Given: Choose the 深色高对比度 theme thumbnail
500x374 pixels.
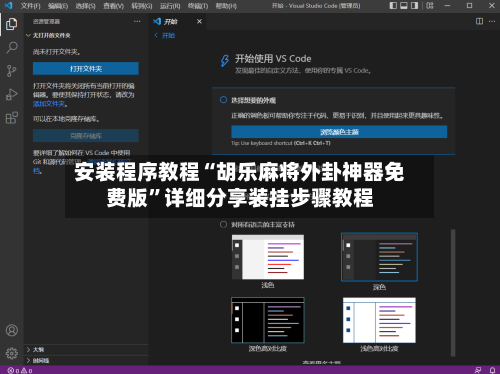Looking at the screenshot, I should 268,320.
